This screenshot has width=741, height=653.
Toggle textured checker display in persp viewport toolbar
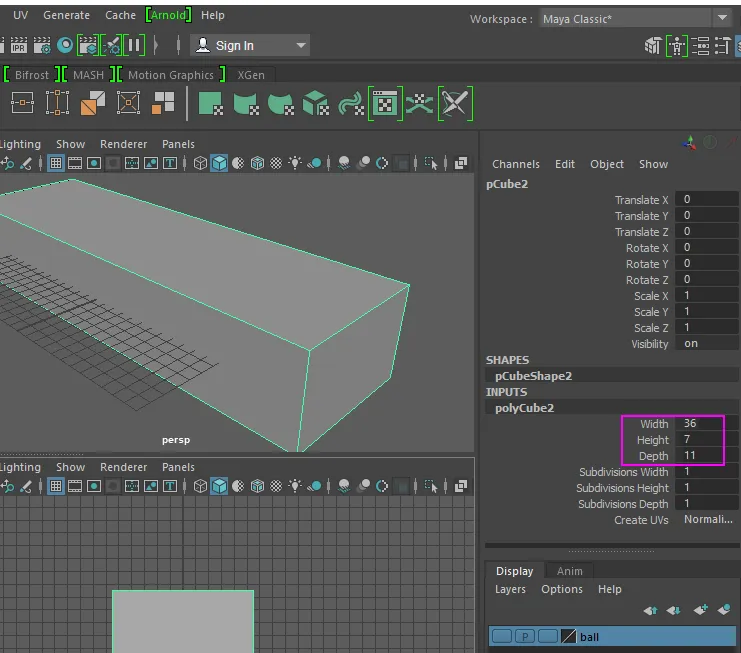coord(276,163)
